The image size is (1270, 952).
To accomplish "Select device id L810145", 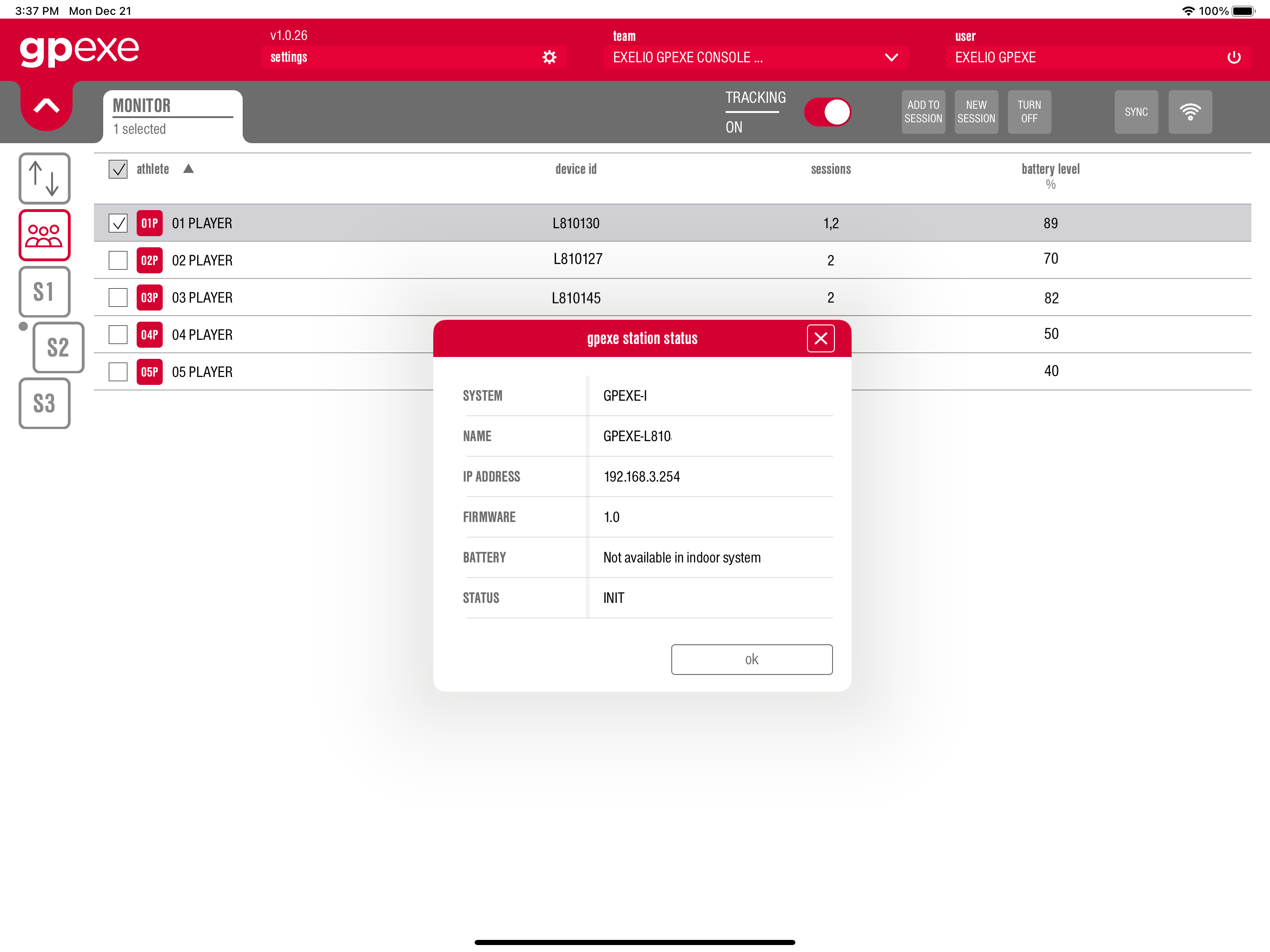I will click(x=576, y=298).
